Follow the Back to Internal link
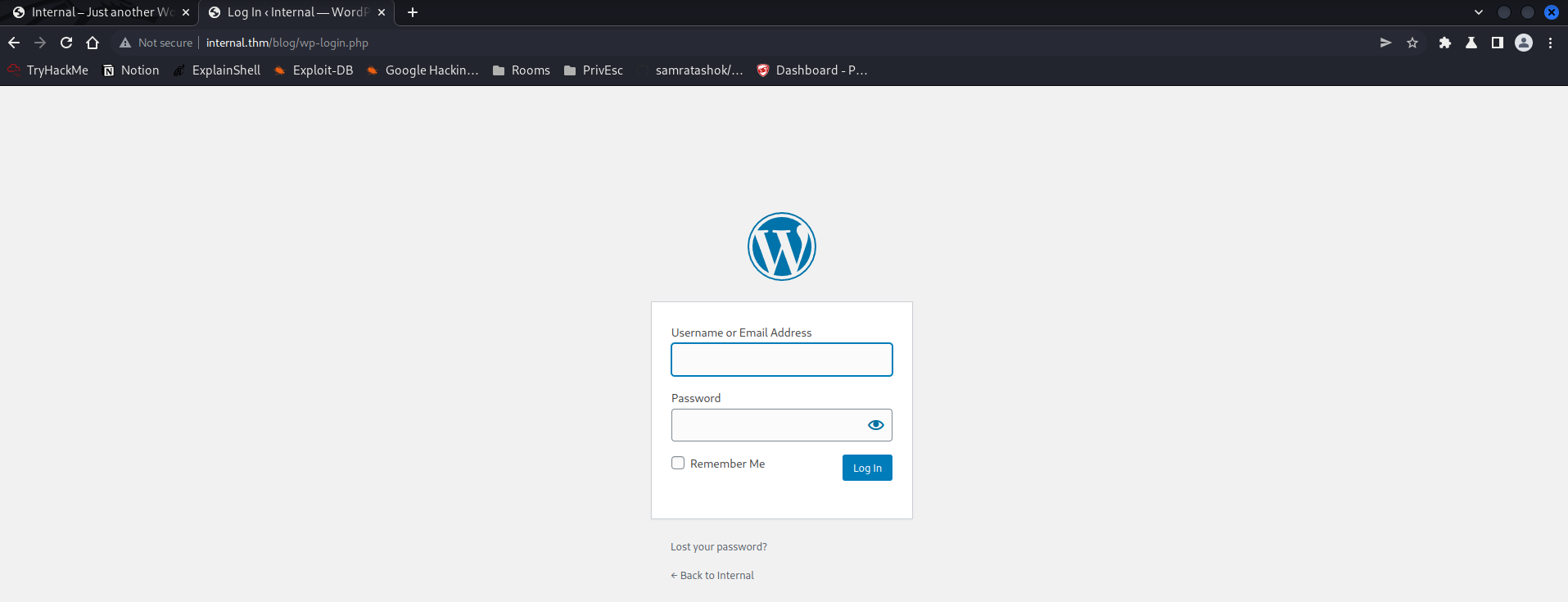Viewport: 1568px width, 602px height. click(x=712, y=576)
